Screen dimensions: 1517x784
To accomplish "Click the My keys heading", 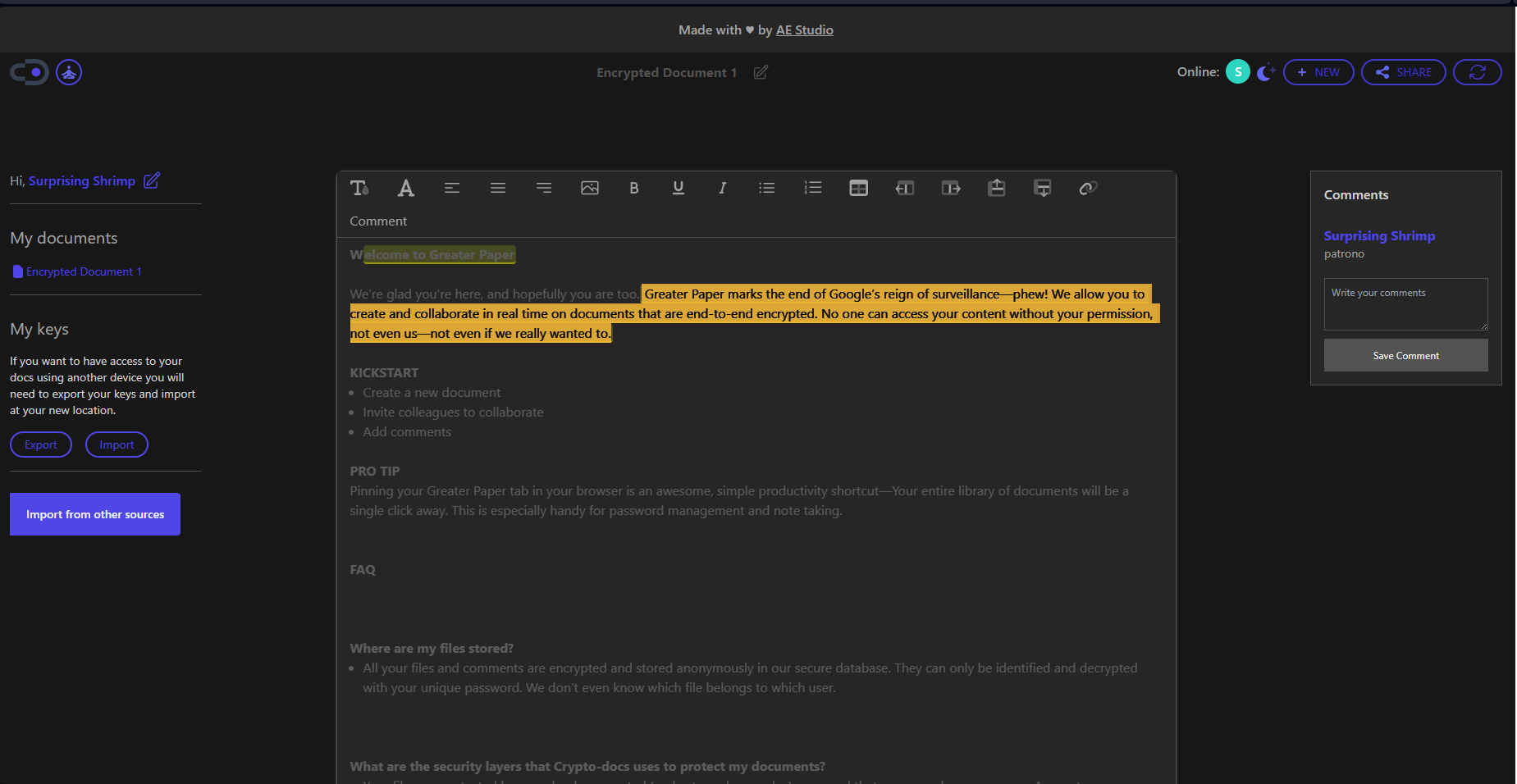I will pos(39,329).
